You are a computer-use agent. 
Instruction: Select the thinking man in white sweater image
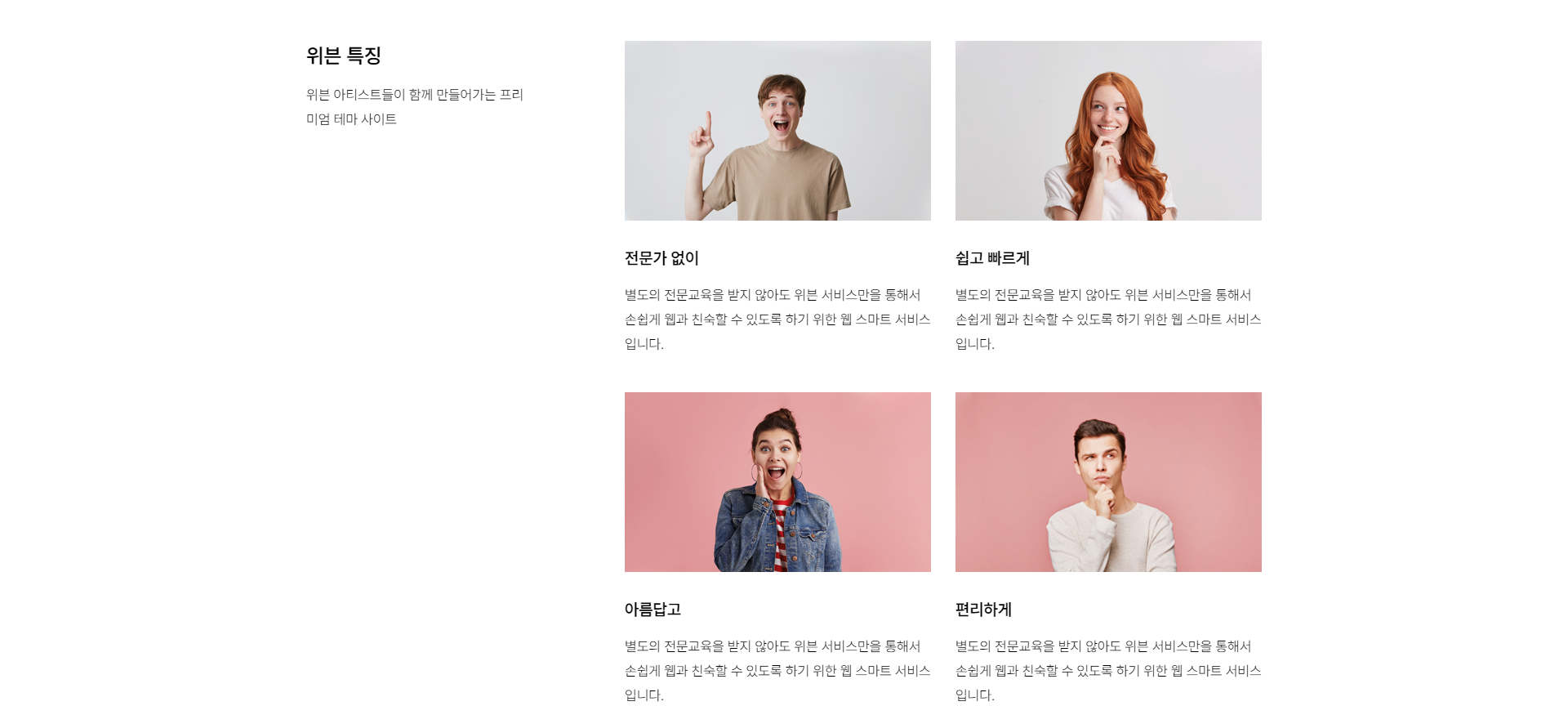click(1108, 482)
